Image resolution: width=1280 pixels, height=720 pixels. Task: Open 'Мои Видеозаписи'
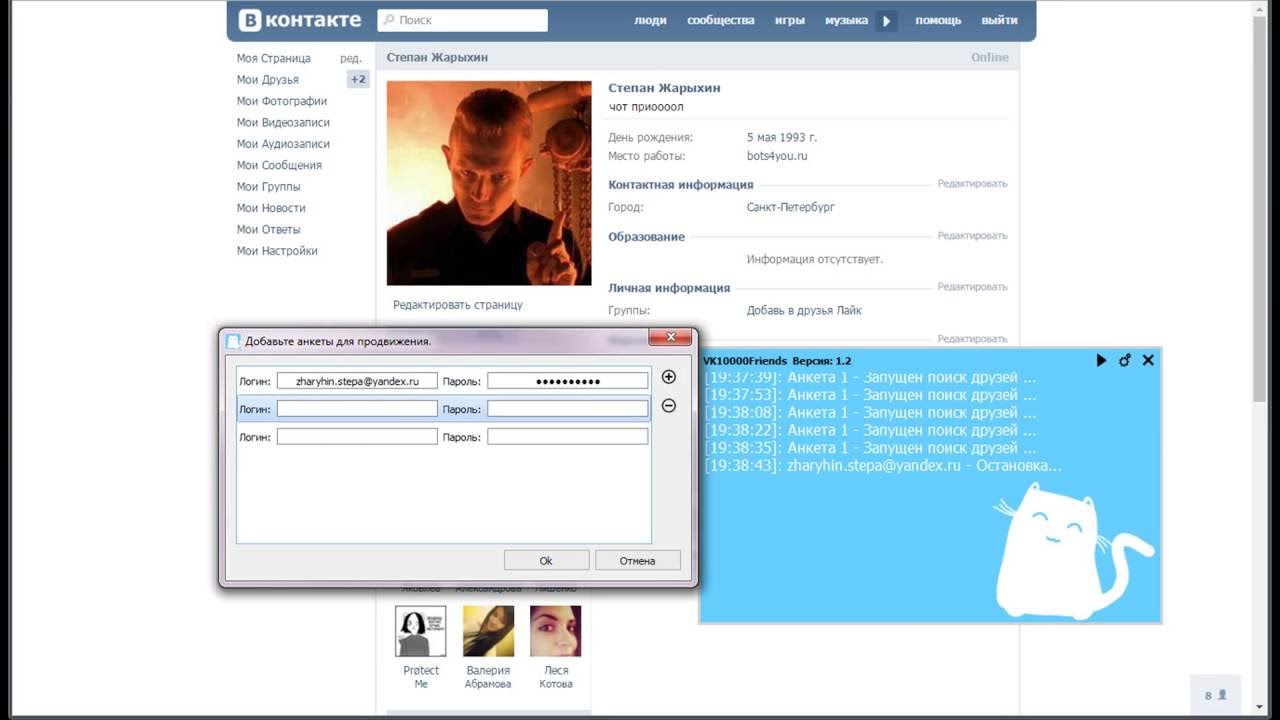283,122
